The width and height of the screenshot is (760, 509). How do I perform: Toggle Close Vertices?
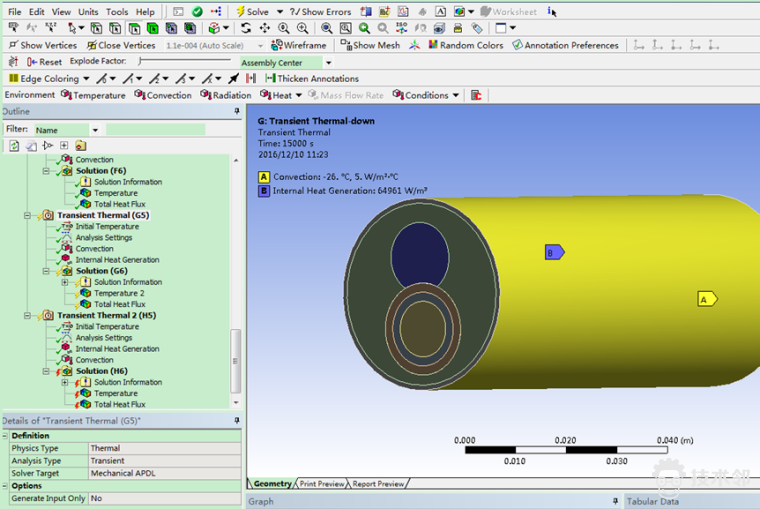[121, 45]
